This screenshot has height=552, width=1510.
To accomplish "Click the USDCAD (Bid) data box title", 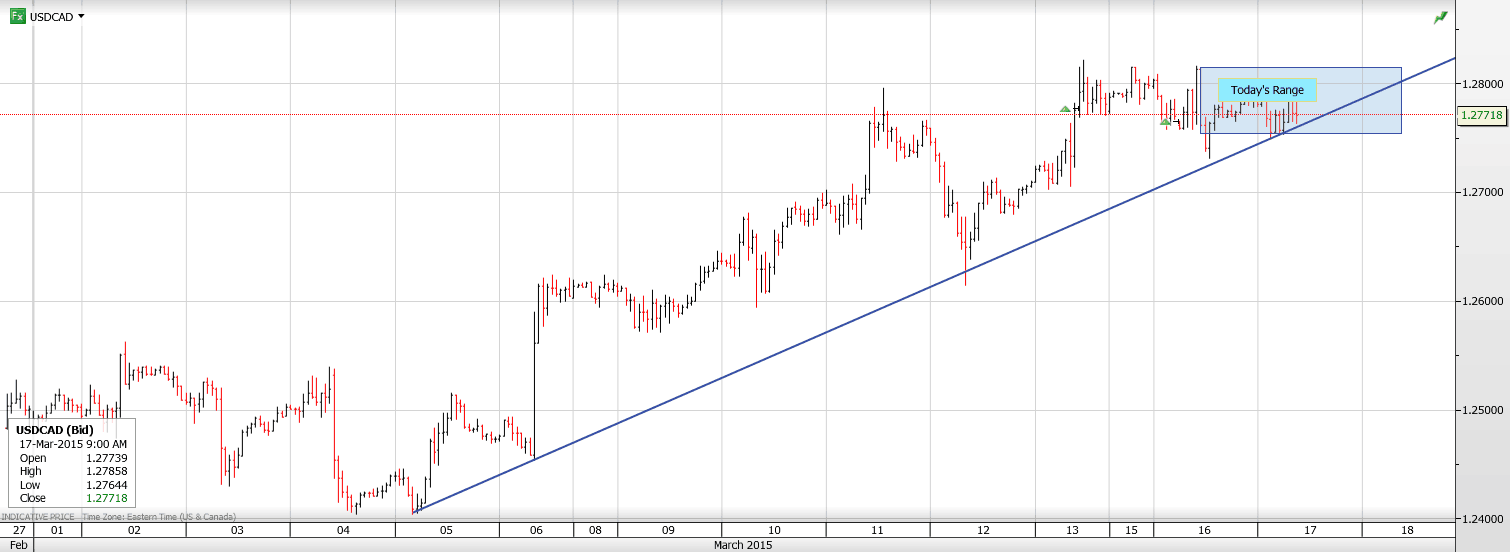I will 55,430.
